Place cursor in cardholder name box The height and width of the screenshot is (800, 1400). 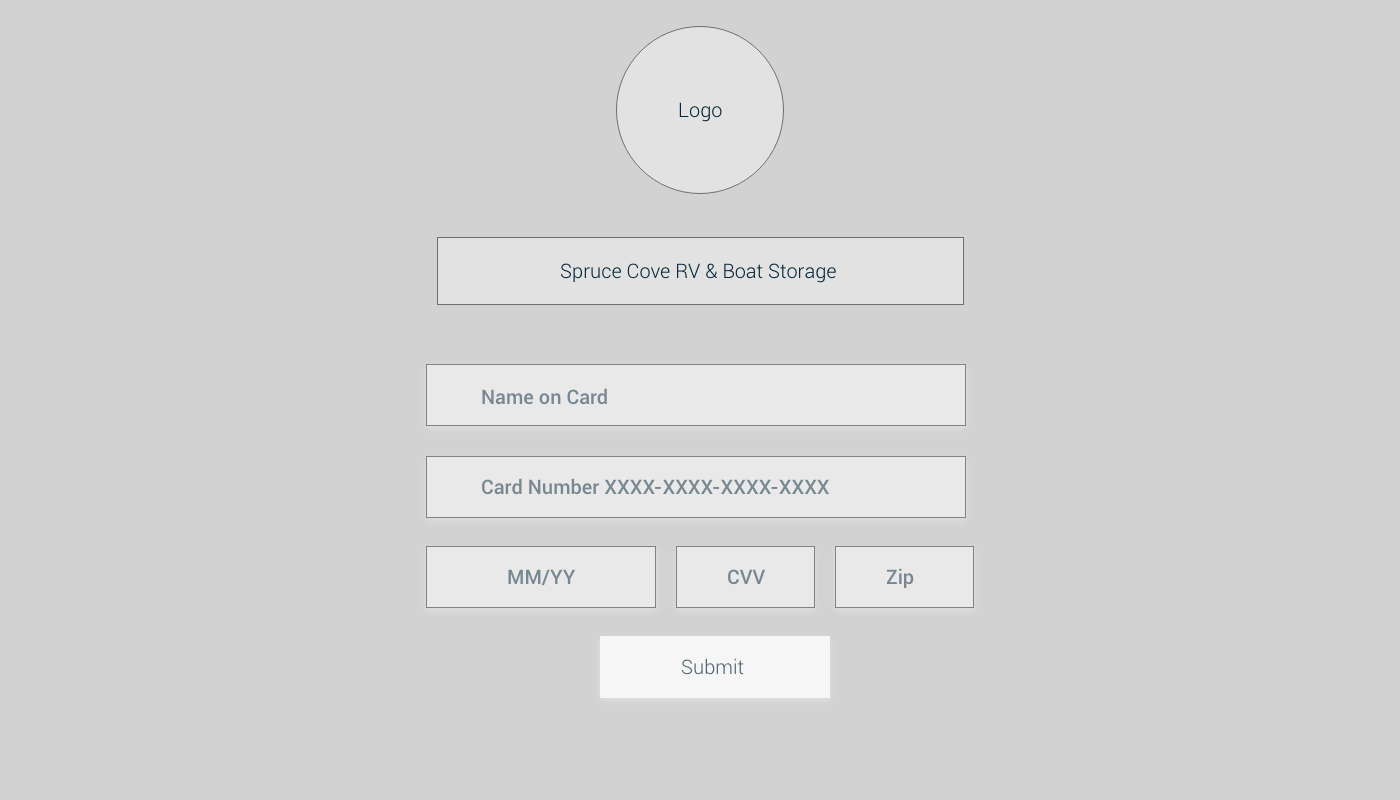(696, 395)
